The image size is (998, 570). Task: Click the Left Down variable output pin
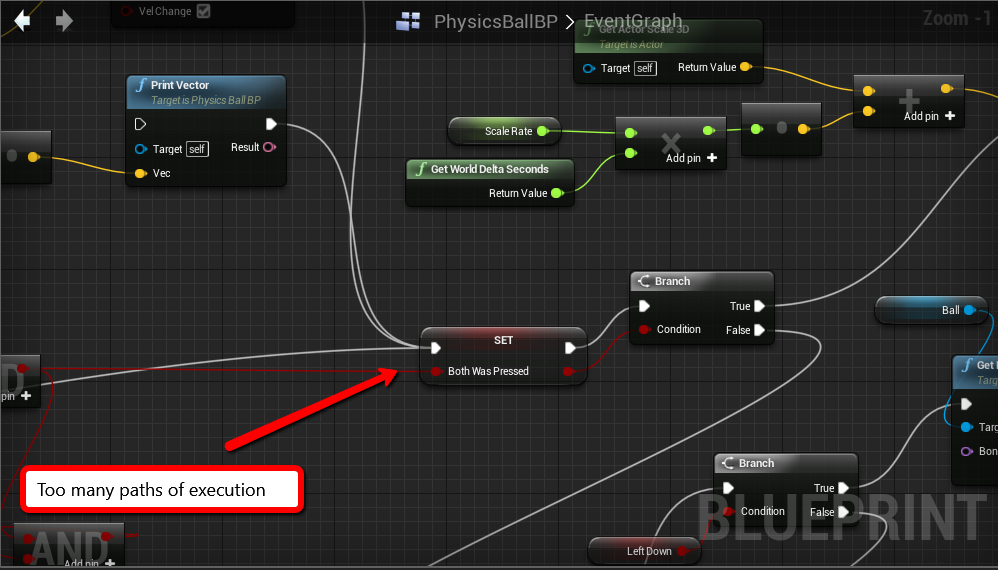pyautogui.click(x=682, y=551)
